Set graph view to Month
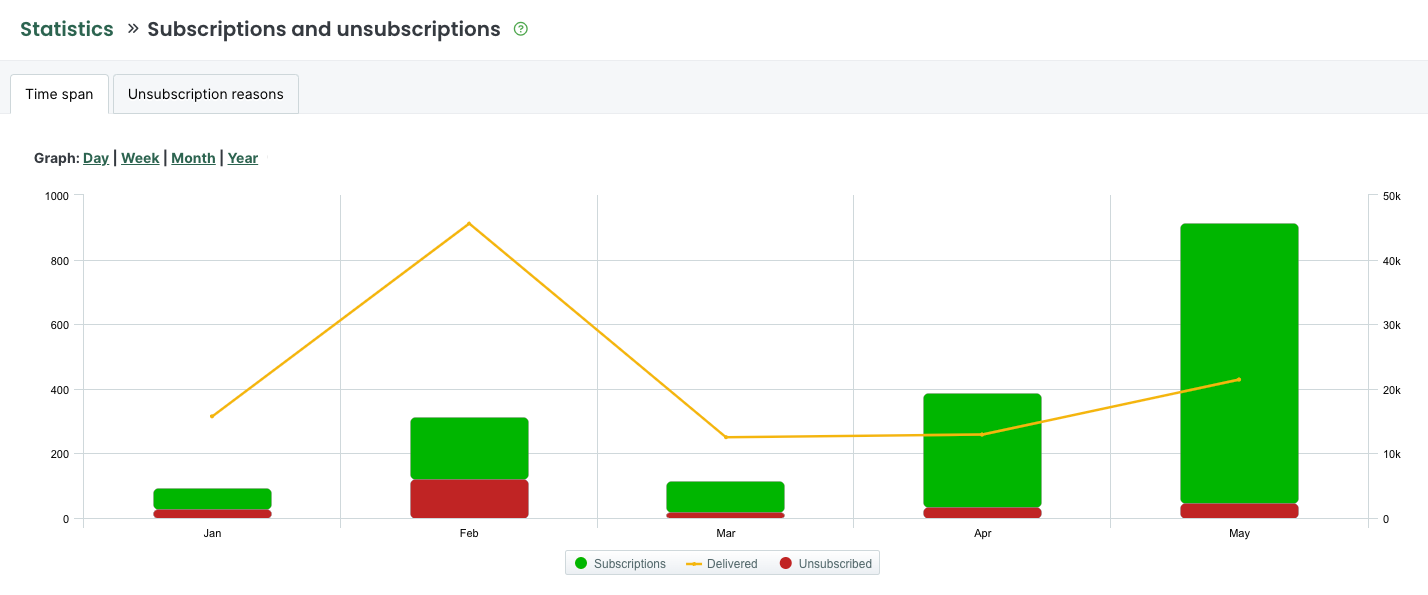 (x=193, y=158)
